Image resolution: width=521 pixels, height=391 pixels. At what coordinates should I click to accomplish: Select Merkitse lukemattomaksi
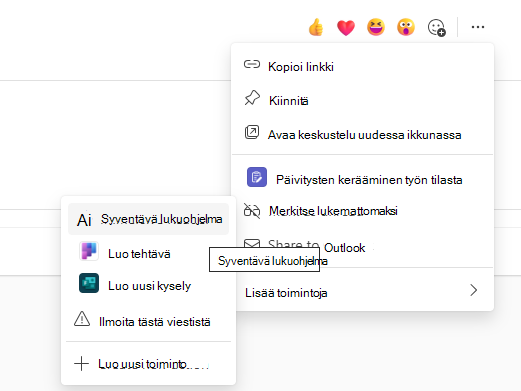click(362, 211)
